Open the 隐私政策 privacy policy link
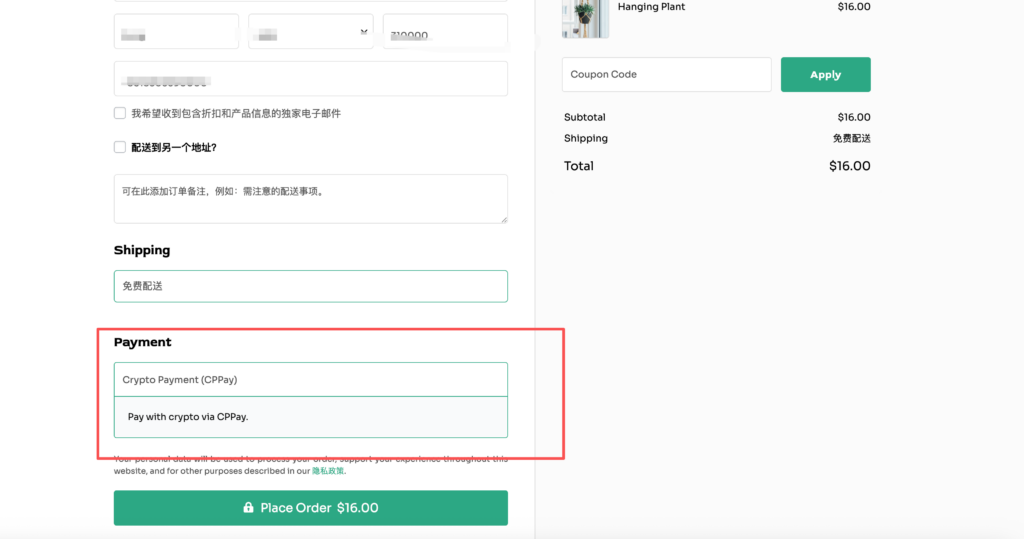 (x=328, y=470)
